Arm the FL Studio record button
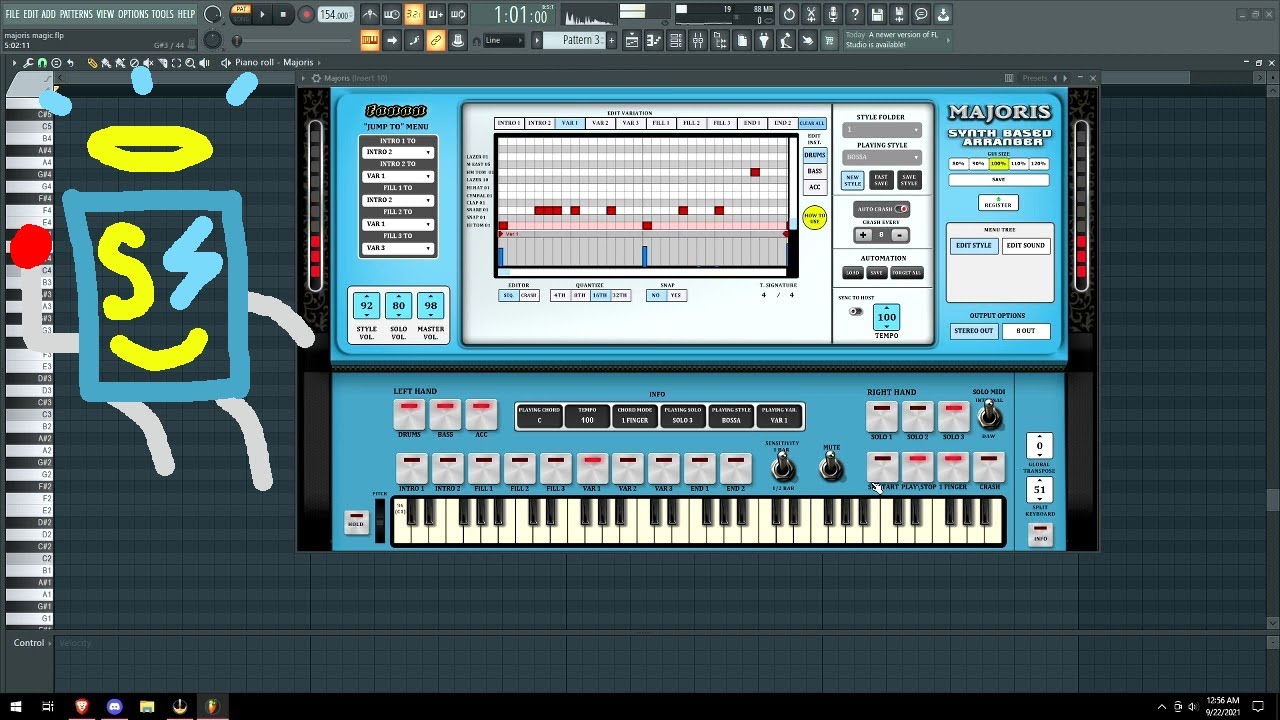This screenshot has width=1280, height=720. pyautogui.click(x=307, y=14)
